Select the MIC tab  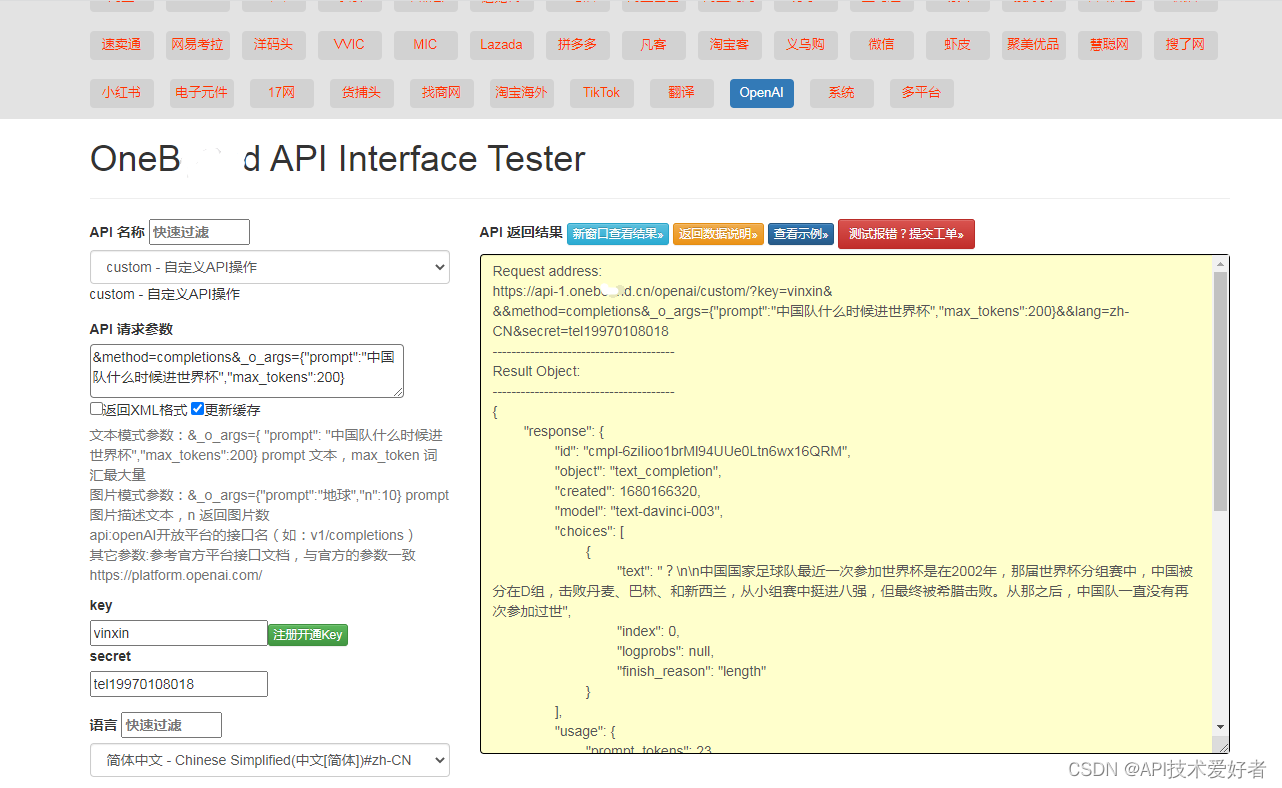(425, 45)
